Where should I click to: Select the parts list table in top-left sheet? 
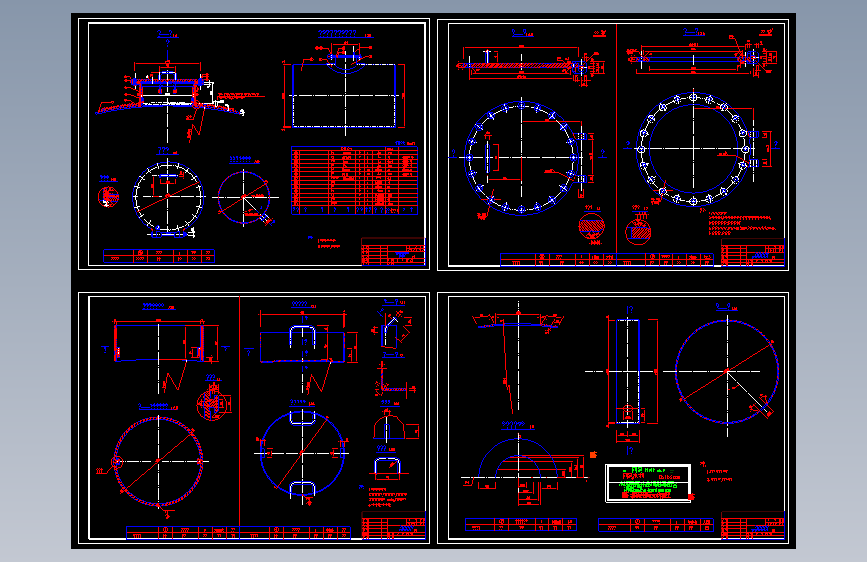coord(354,180)
